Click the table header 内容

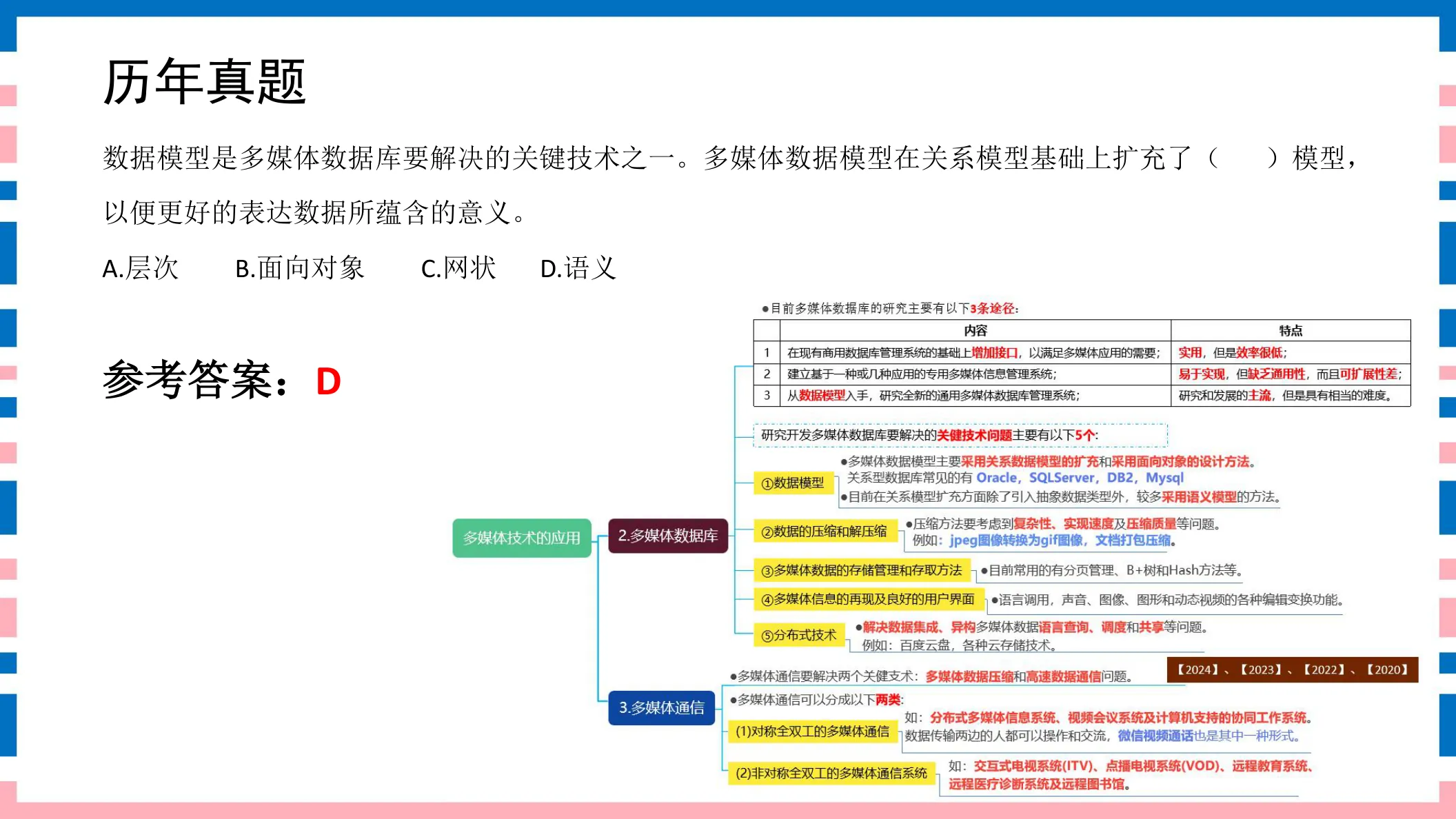pos(975,331)
